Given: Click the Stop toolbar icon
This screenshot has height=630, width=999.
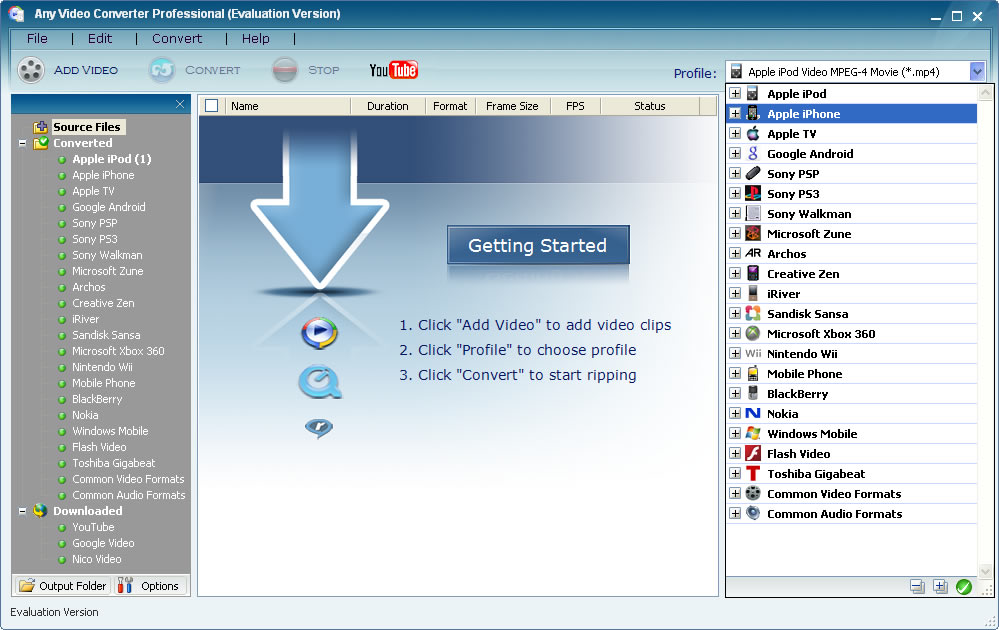Looking at the screenshot, I should (285, 70).
